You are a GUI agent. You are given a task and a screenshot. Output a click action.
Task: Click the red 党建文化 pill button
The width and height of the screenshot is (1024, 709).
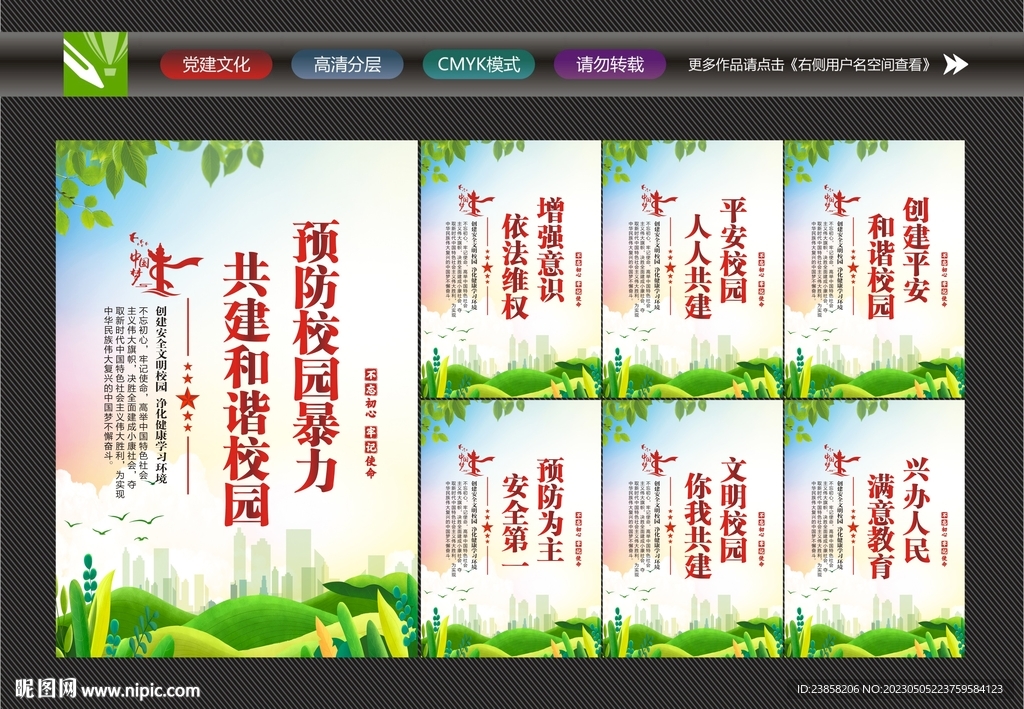coord(216,65)
